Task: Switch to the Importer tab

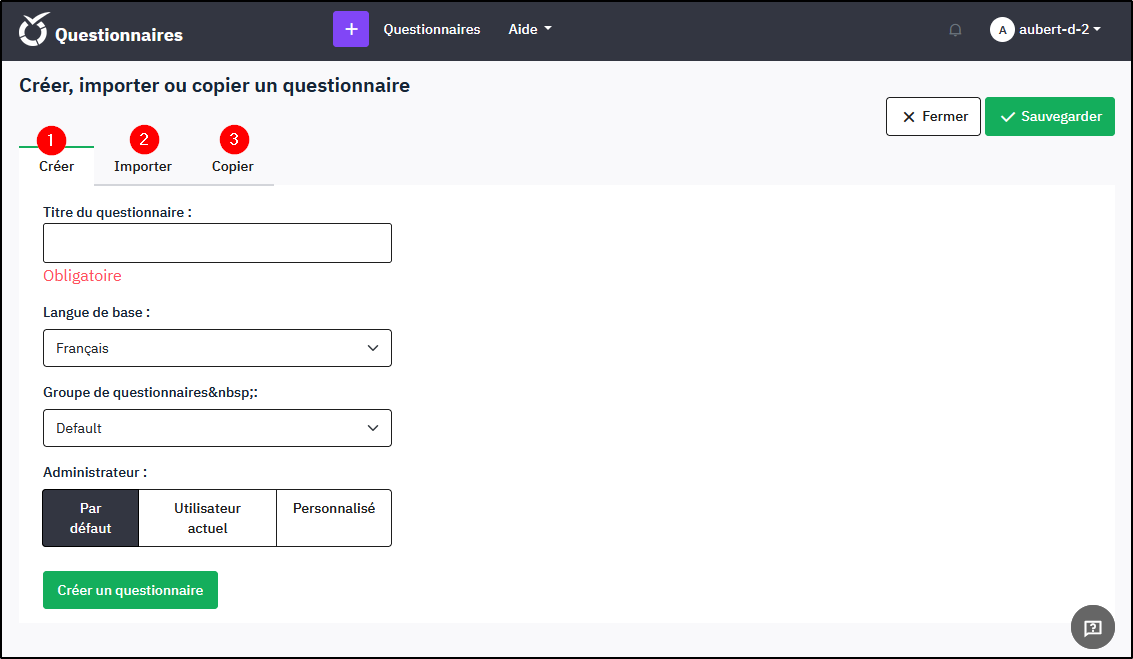Action: click(x=143, y=167)
